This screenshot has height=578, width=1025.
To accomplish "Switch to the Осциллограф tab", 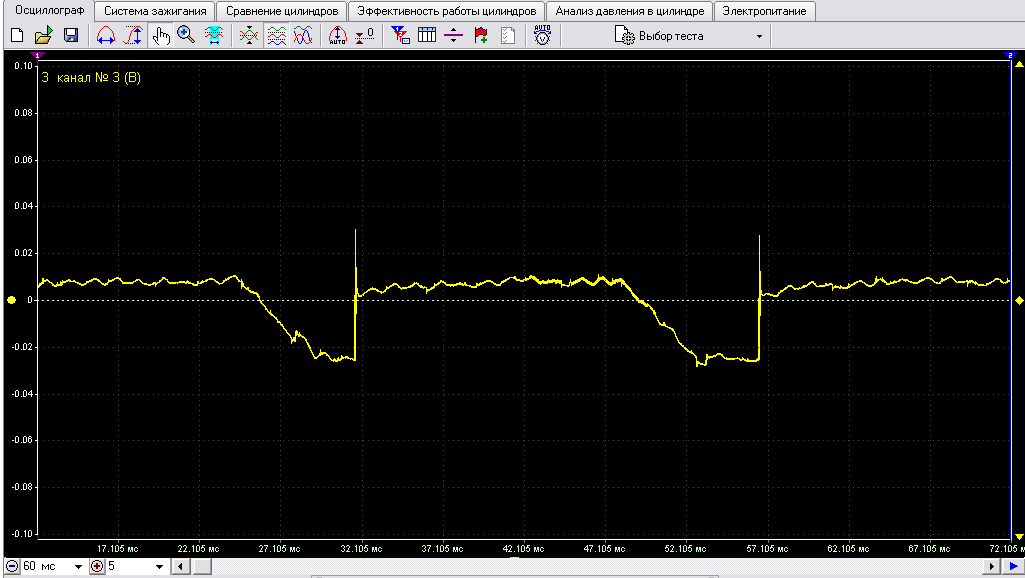I will (50, 10).
